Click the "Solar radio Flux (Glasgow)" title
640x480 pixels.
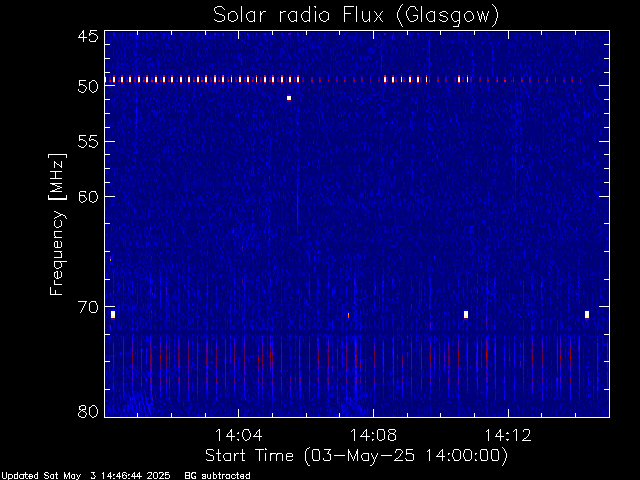[356, 16]
